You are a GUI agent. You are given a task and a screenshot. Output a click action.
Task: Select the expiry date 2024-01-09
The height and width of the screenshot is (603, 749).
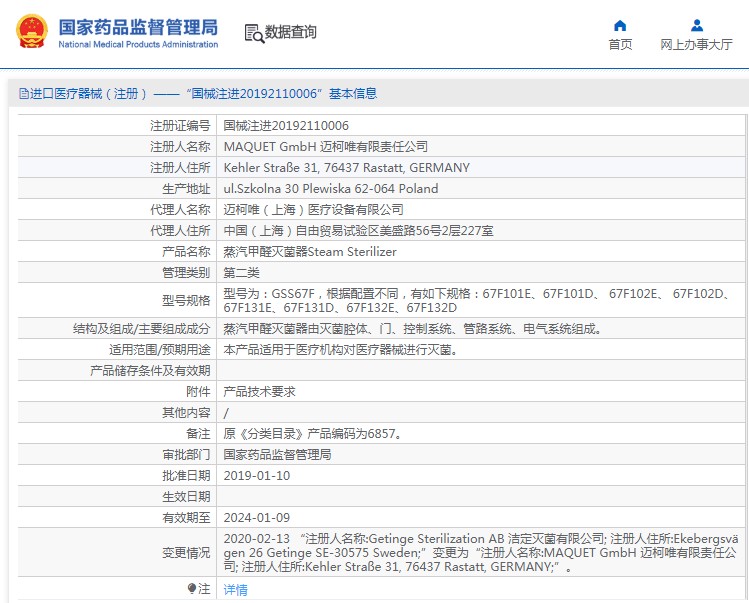coord(257,518)
